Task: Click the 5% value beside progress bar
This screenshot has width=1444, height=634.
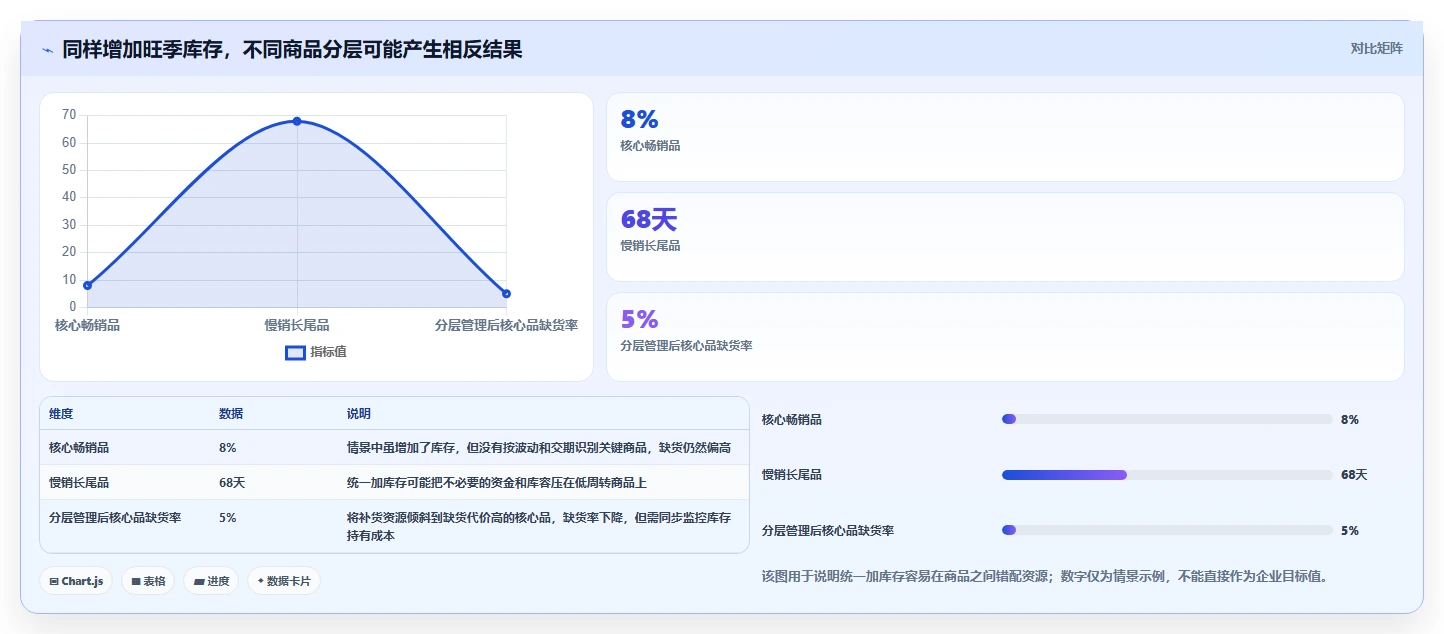Action: (x=1350, y=530)
